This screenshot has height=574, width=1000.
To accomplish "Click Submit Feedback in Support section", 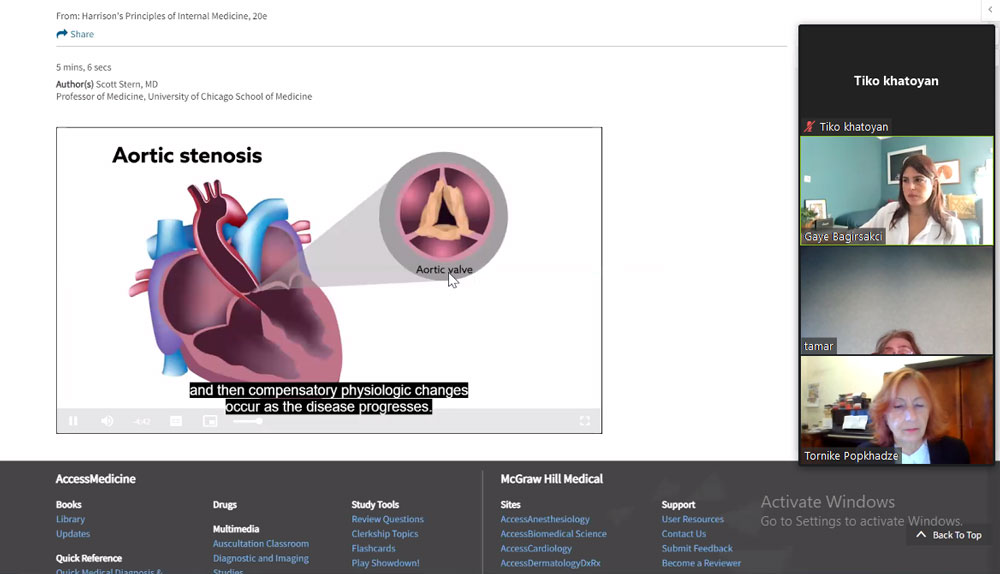I will click(696, 548).
